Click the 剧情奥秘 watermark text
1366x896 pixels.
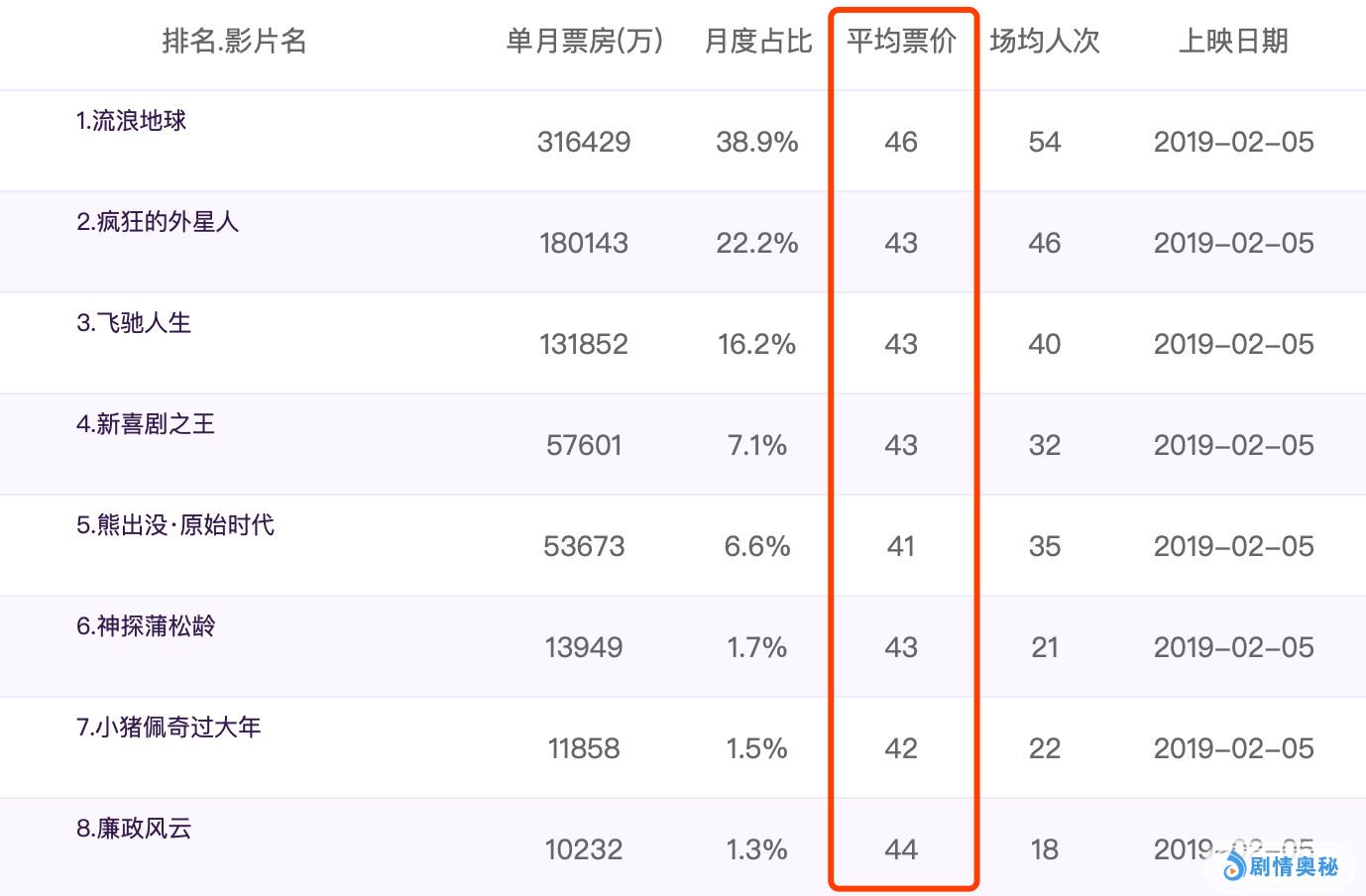[x=1294, y=867]
